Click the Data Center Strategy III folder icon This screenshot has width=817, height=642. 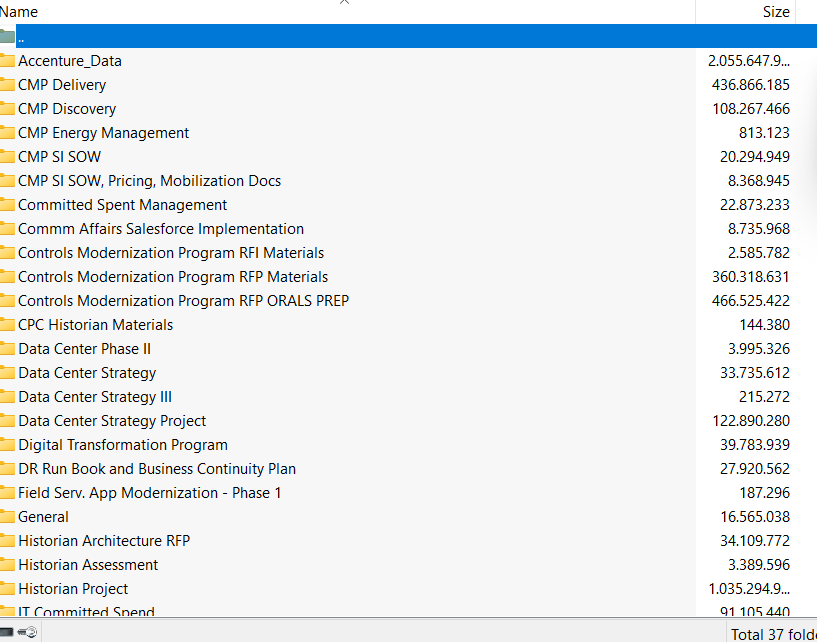point(8,397)
